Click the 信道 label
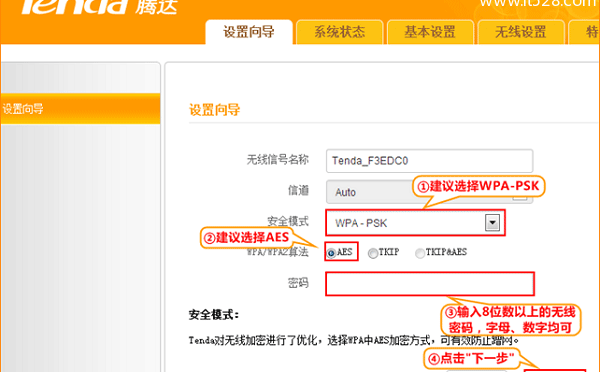 [x=298, y=190]
